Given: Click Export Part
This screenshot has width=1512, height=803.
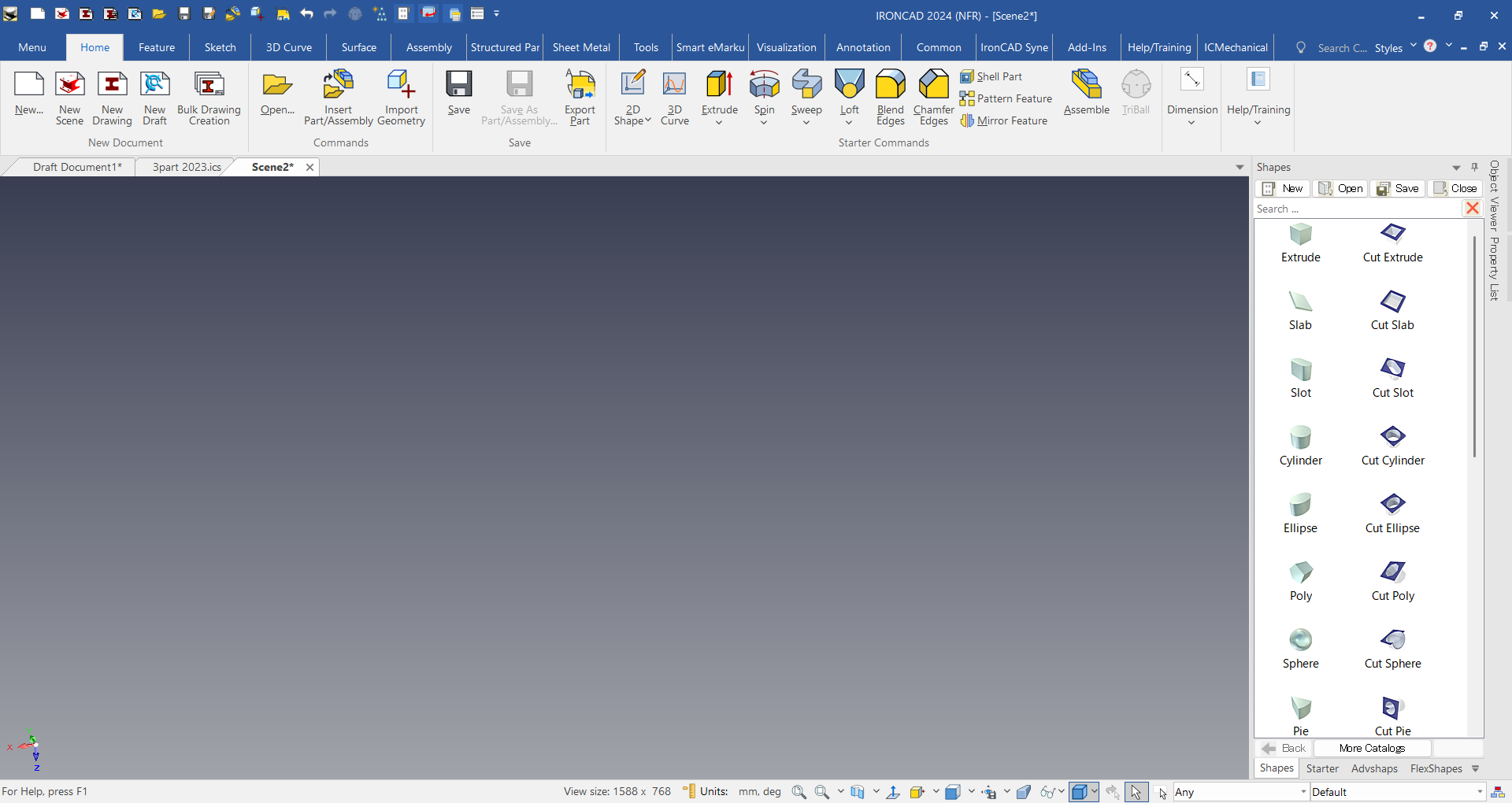Looking at the screenshot, I should [580, 98].
